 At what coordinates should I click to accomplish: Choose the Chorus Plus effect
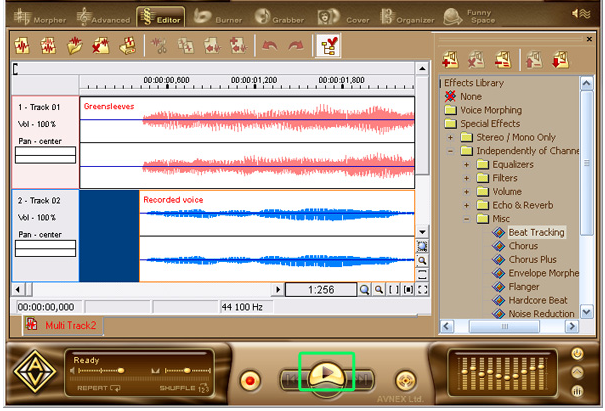[x=532, y=260]
